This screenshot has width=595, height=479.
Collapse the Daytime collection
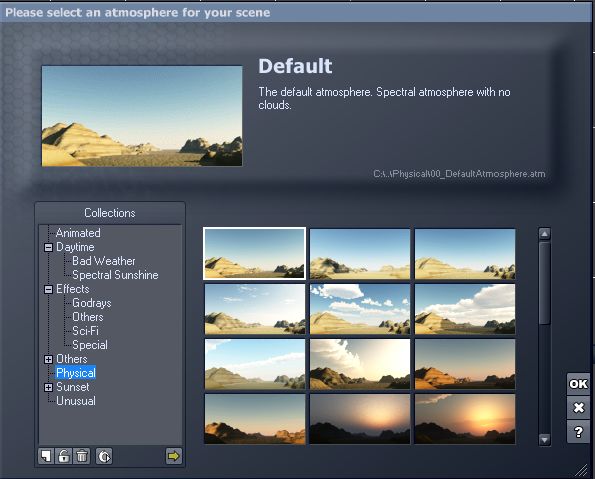[x=48, y=247]
